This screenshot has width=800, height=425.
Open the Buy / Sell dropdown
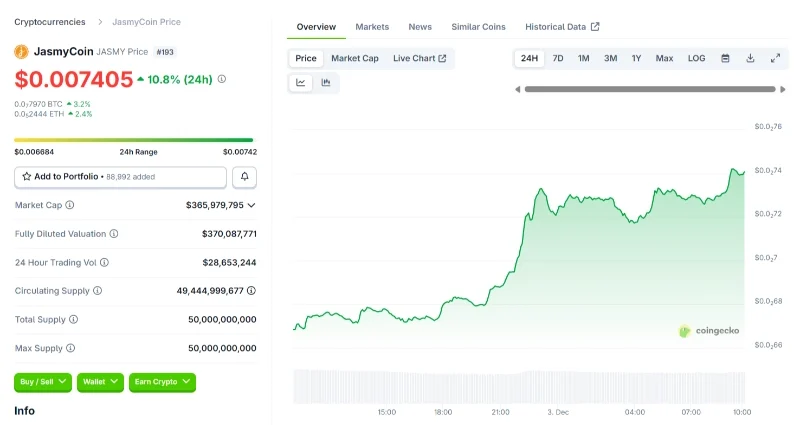coord(42,382)
